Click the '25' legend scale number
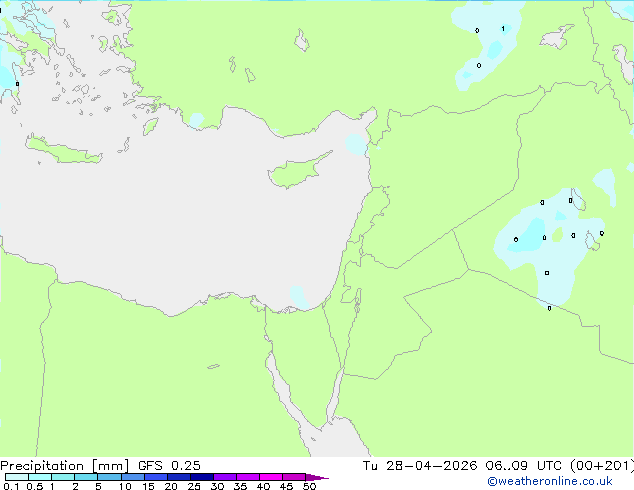 tap(194, 486)
